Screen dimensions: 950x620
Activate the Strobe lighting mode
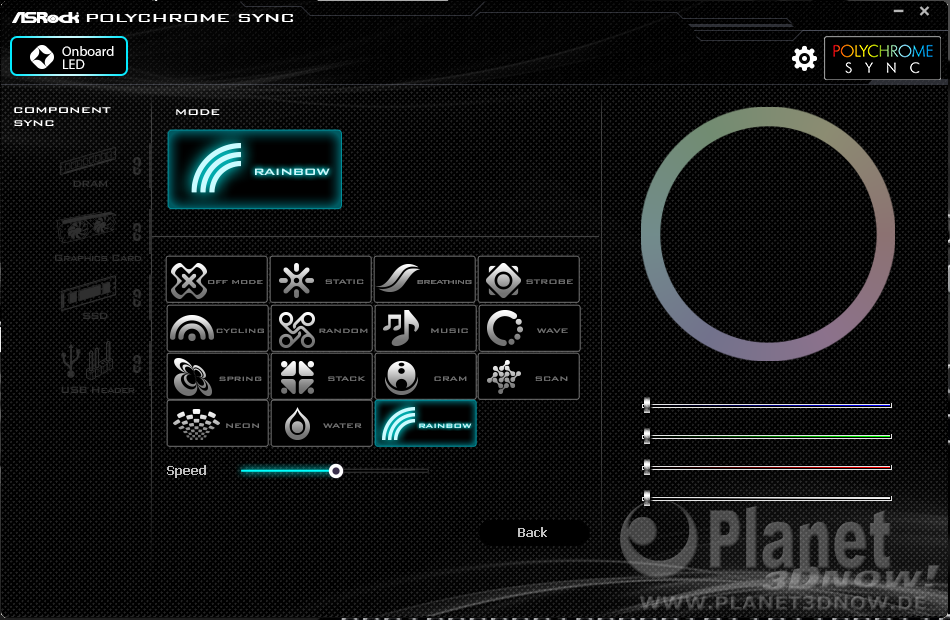tap(529, 279)
